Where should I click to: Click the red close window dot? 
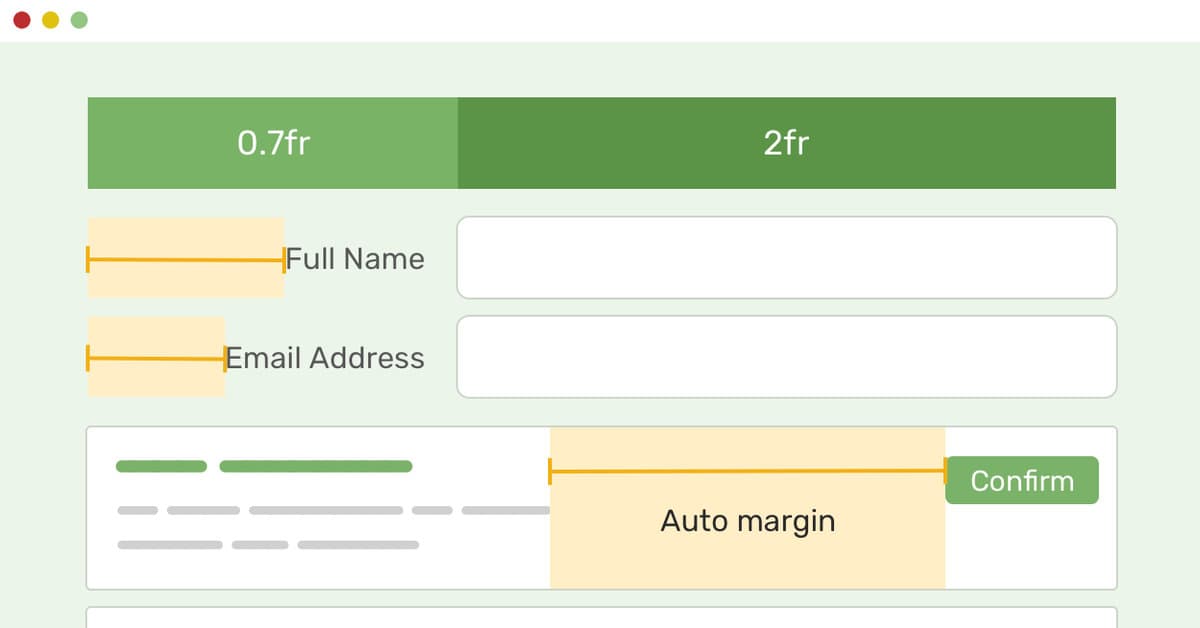click(x=22, y=20)
